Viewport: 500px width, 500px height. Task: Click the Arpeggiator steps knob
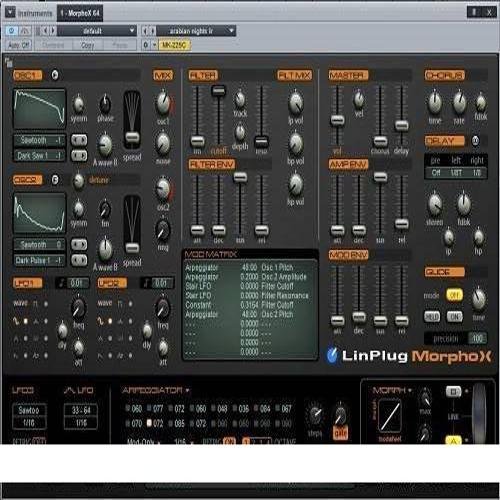click(x=315, y=415)
